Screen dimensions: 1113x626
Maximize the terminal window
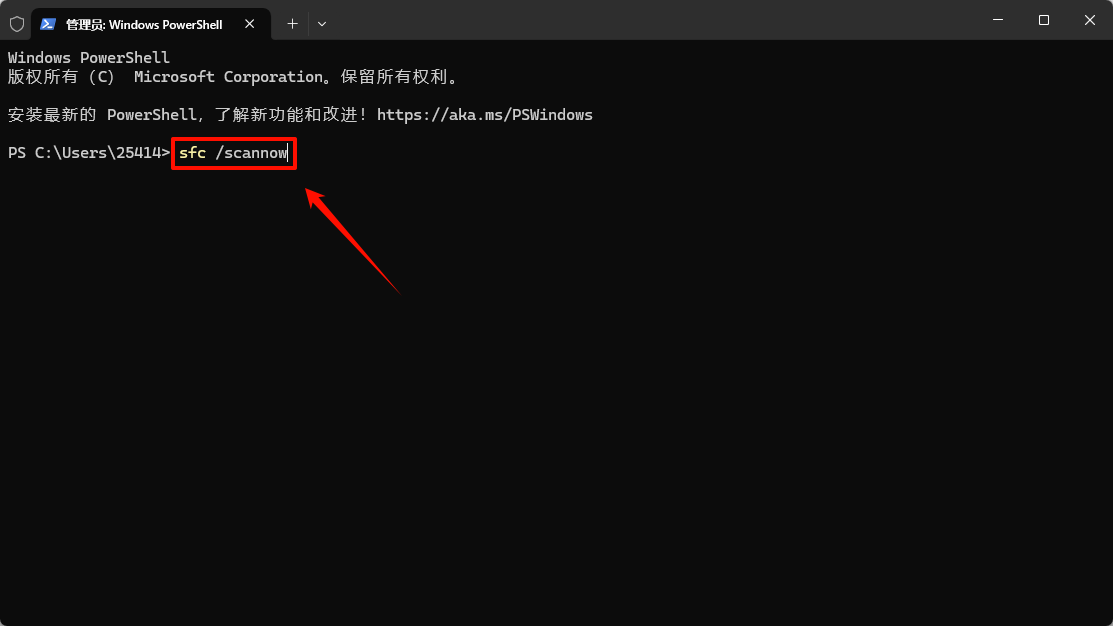tap(1043, 20)
